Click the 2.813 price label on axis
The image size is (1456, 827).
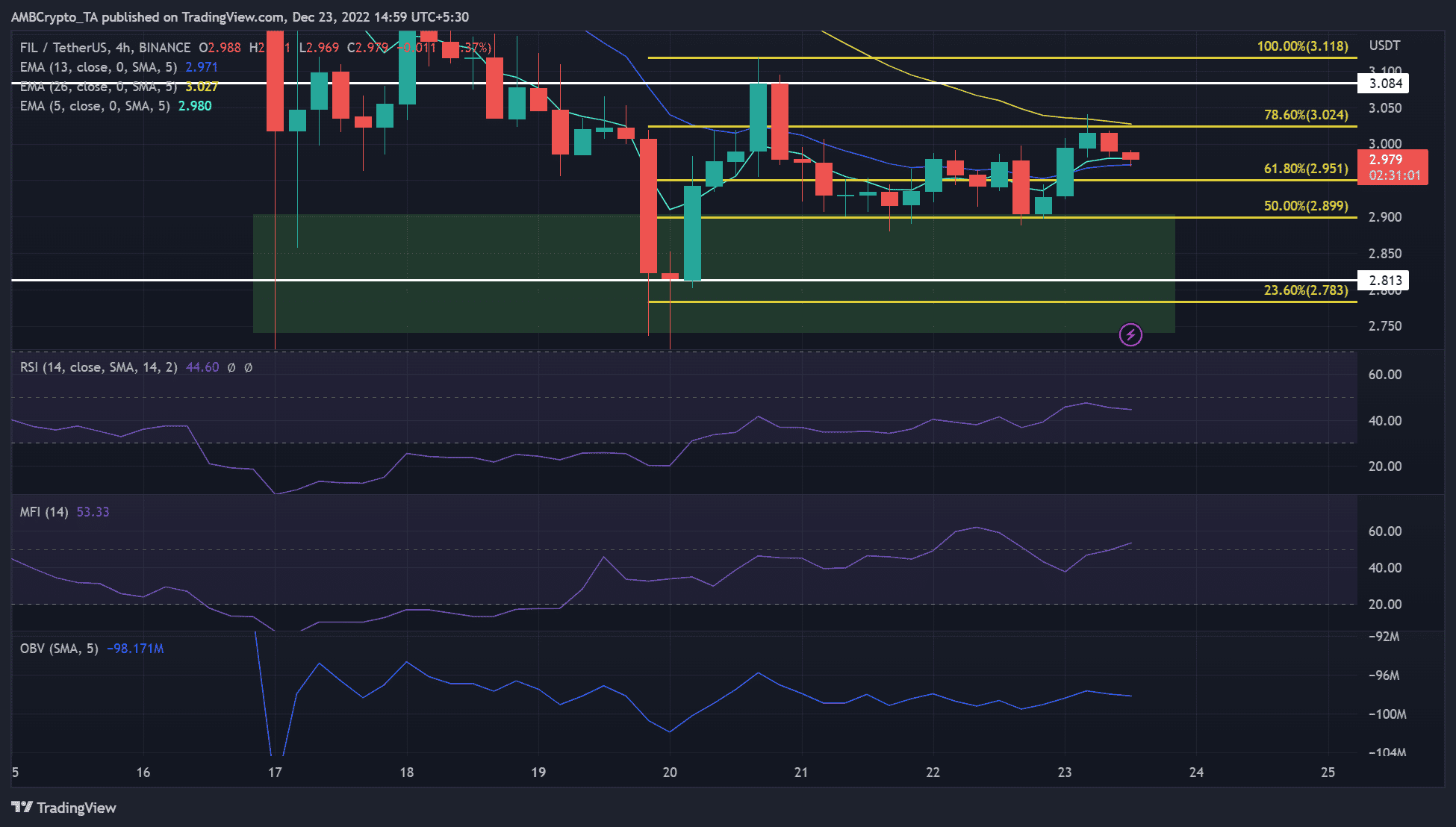click(1385, 281)
